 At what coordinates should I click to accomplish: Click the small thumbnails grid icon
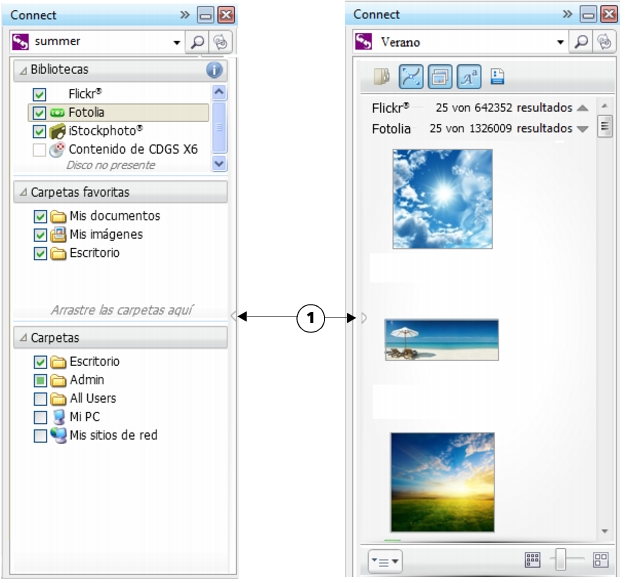[533, 560]
